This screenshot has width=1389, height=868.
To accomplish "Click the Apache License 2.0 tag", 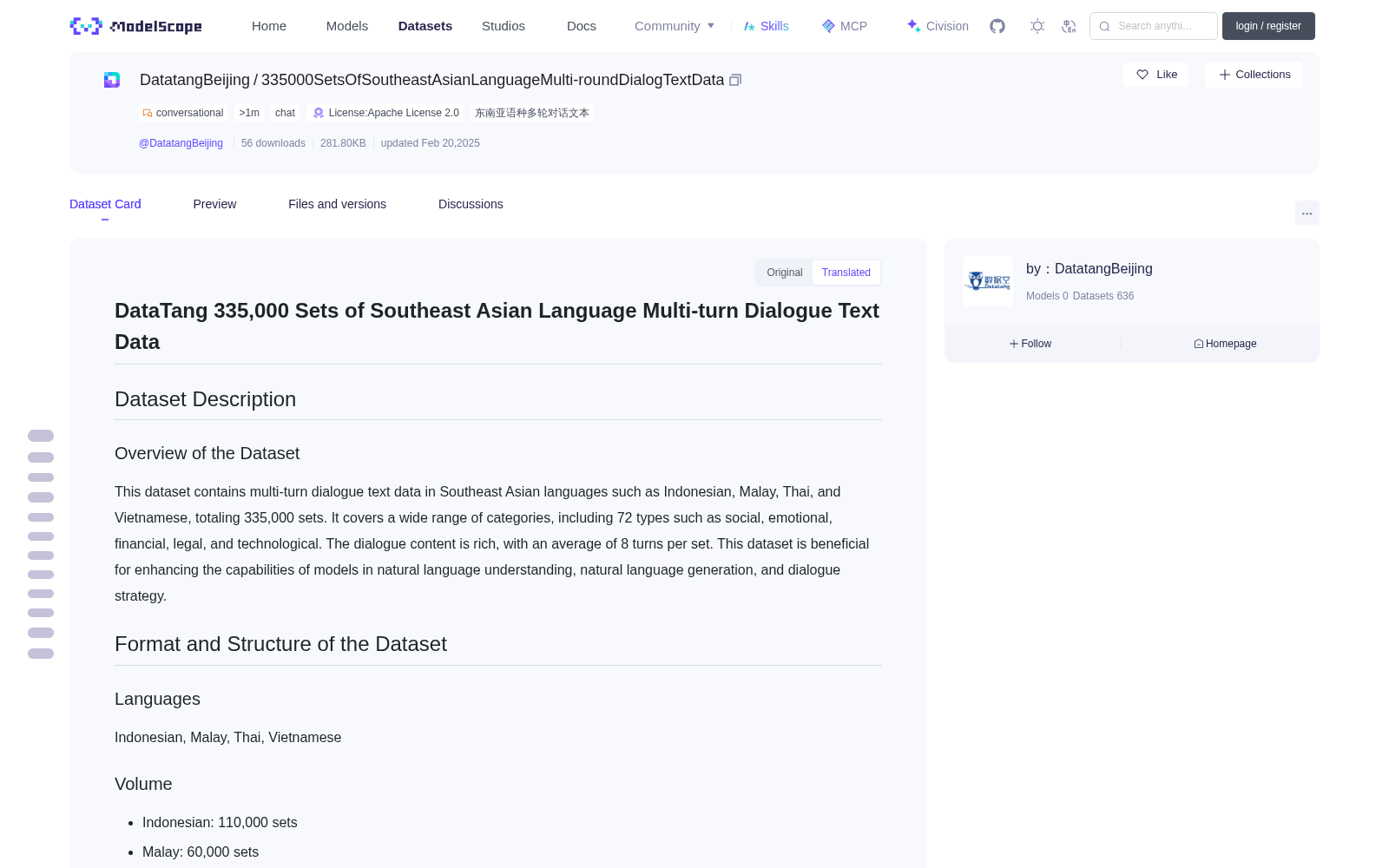I will (x=386, y=113).
